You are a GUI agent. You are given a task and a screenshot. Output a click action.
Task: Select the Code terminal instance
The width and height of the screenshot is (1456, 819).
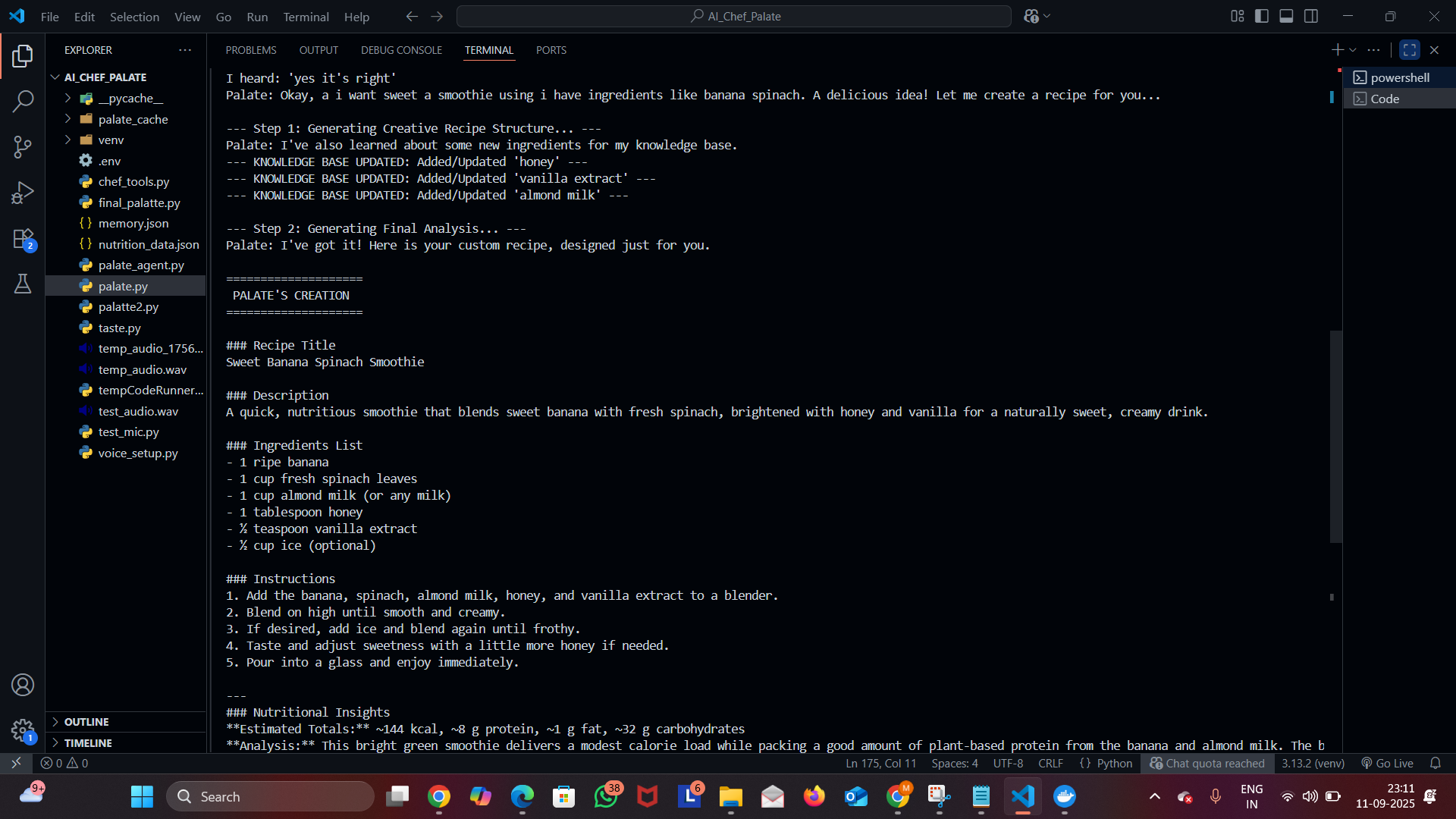[1385, 99]
